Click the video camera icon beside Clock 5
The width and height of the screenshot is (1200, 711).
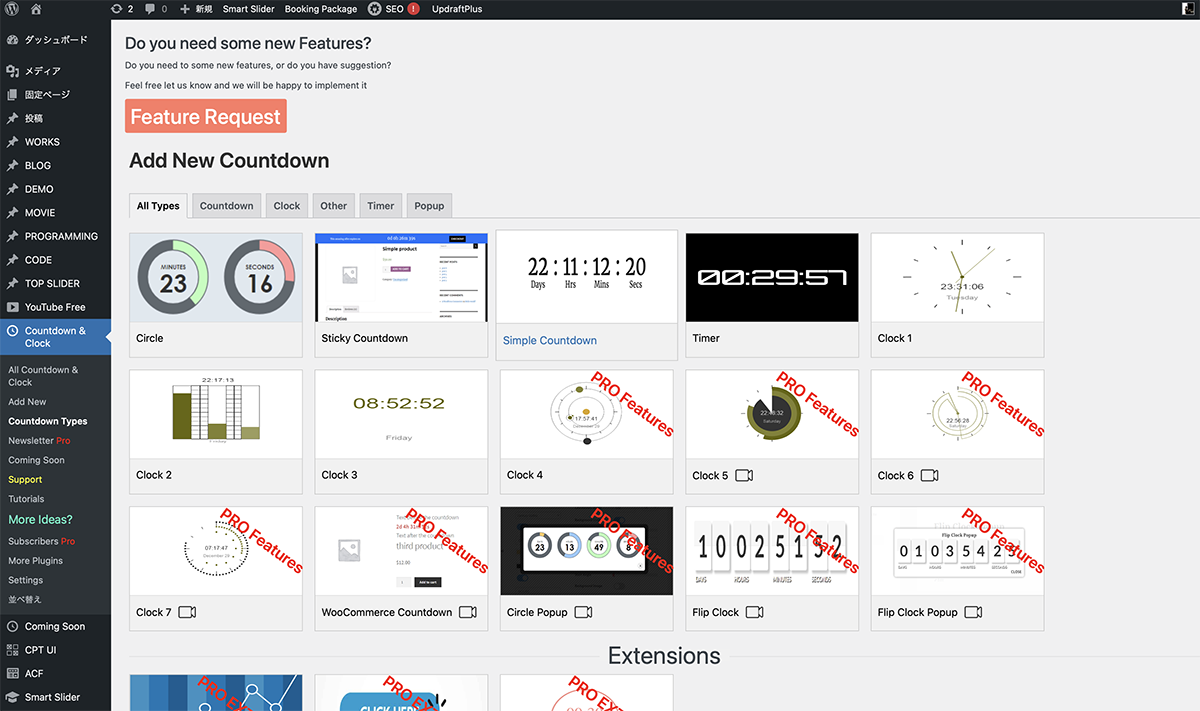(743, 476)
